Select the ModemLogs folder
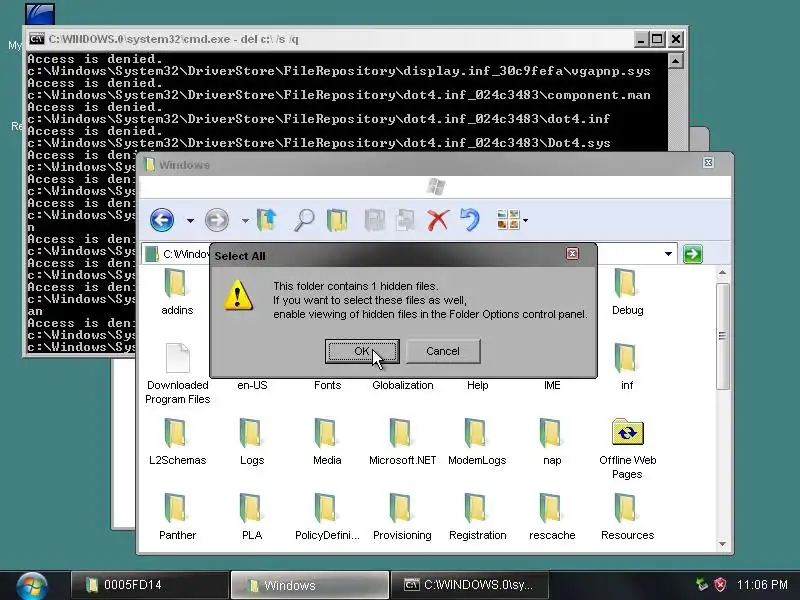This screenshot has width=800, height=600. tap(477, 442)
